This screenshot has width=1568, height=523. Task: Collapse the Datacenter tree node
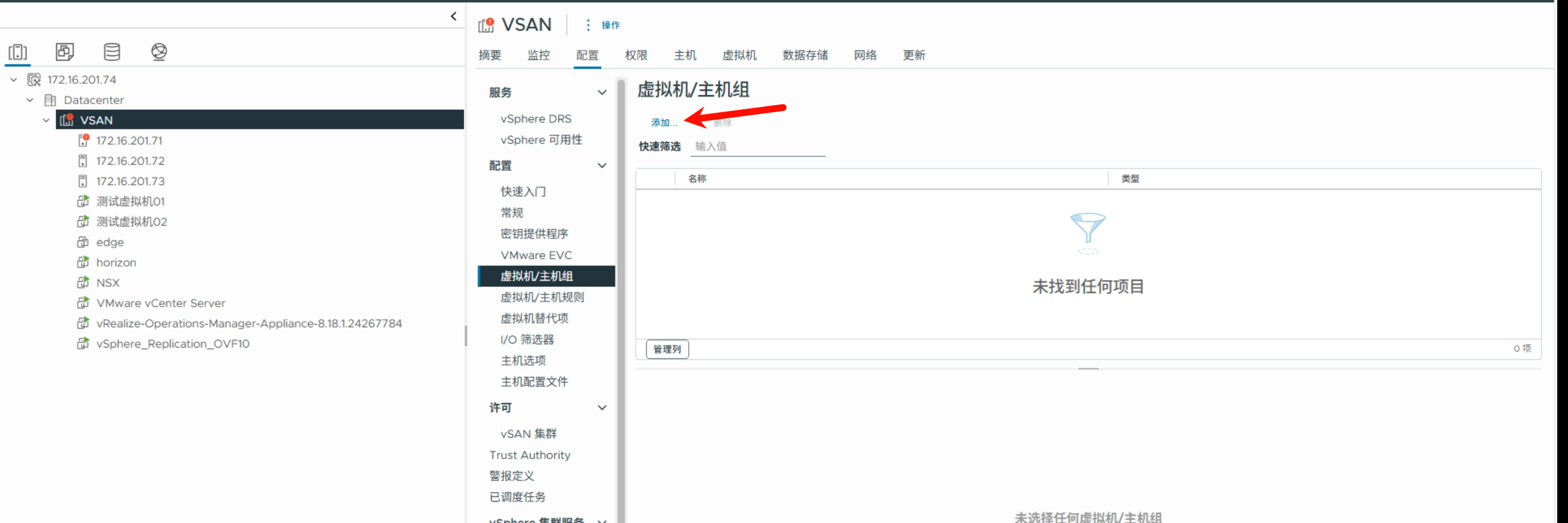point(30,100)
